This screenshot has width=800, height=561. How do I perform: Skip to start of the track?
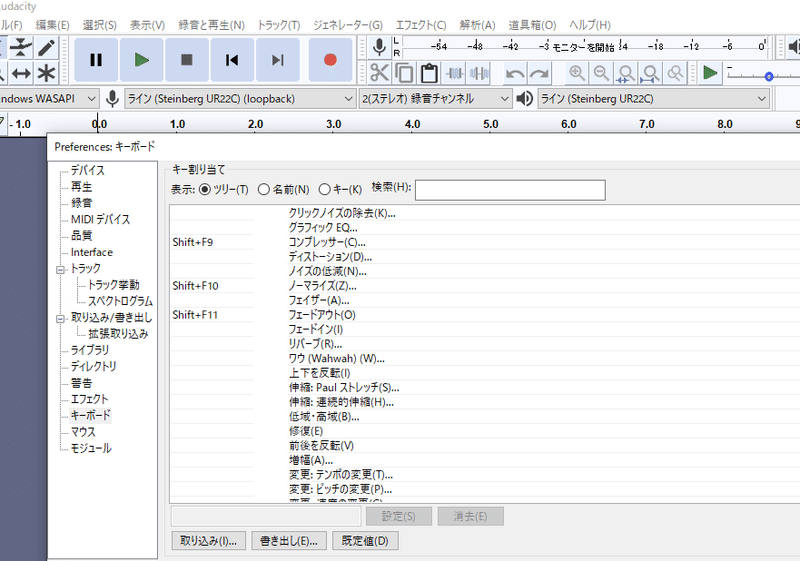click(x=232, y=60)
